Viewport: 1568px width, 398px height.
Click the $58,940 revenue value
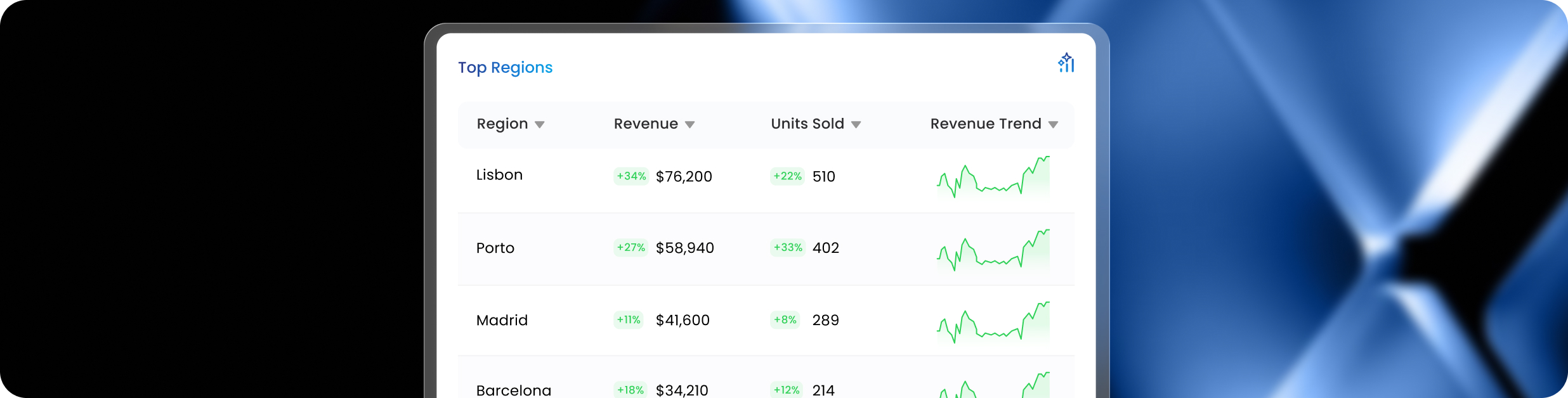[685, 248]
